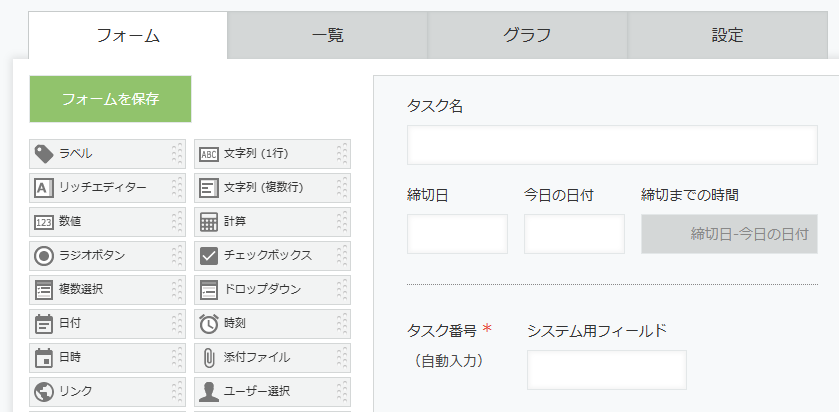This screenshot has height=412, width=839.
Task: Click the Number (数値) field icon
Action: click(x=44, y=222)
